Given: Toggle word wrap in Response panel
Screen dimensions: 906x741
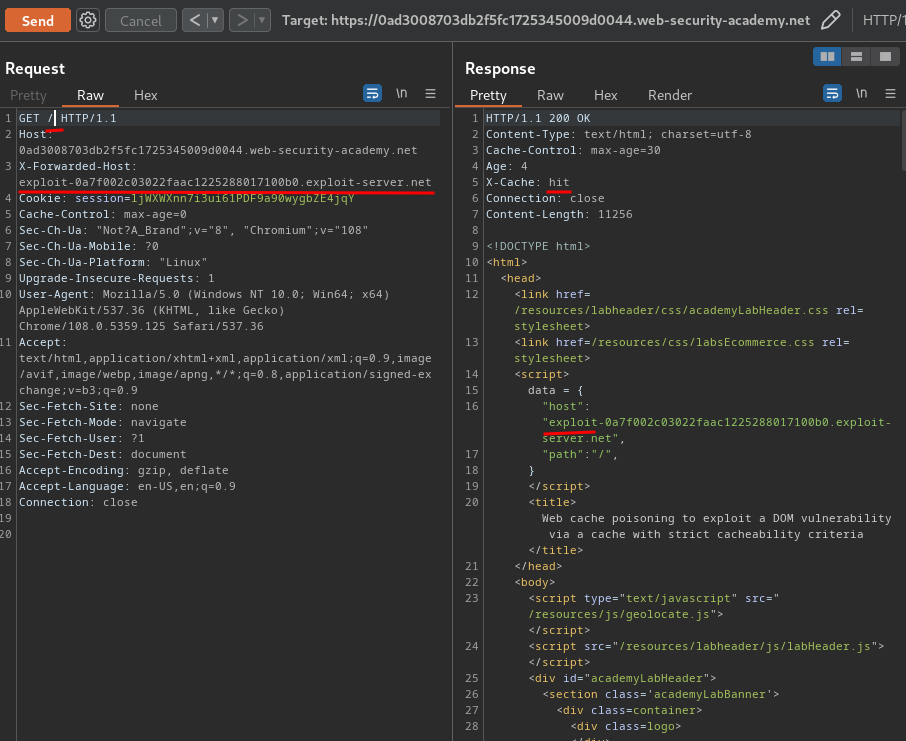Looking at the screenshot, I should 832,93.
